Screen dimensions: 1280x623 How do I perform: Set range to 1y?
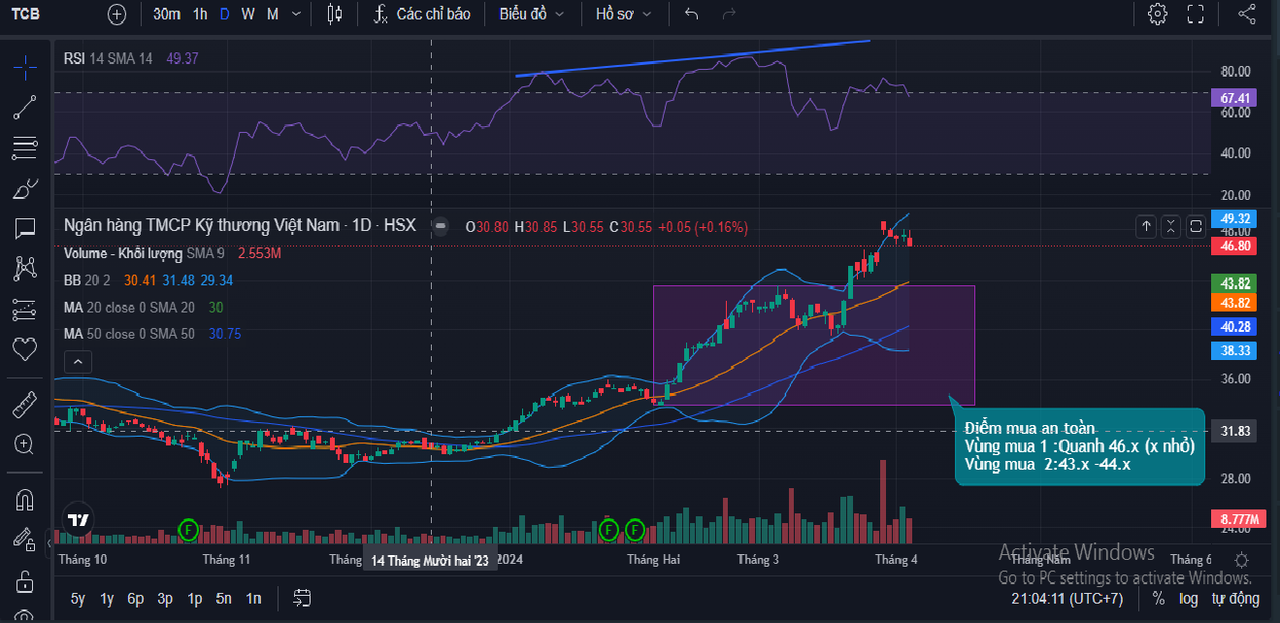point(107,598)
